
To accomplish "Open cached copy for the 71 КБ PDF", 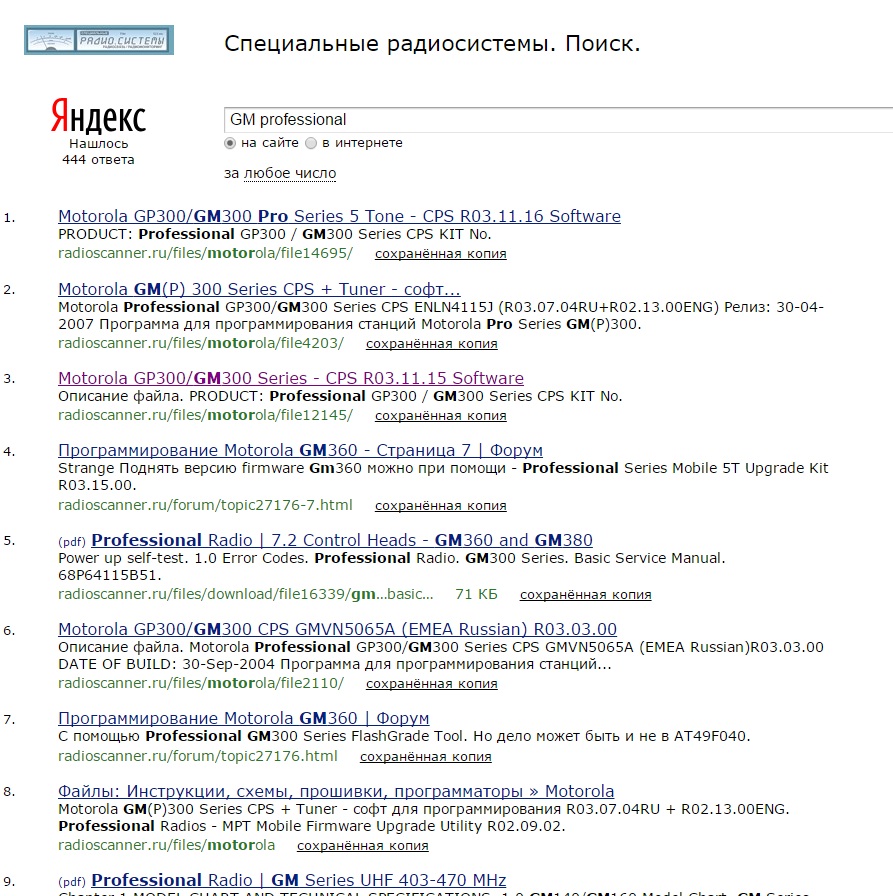I will (x=586, y=595).
